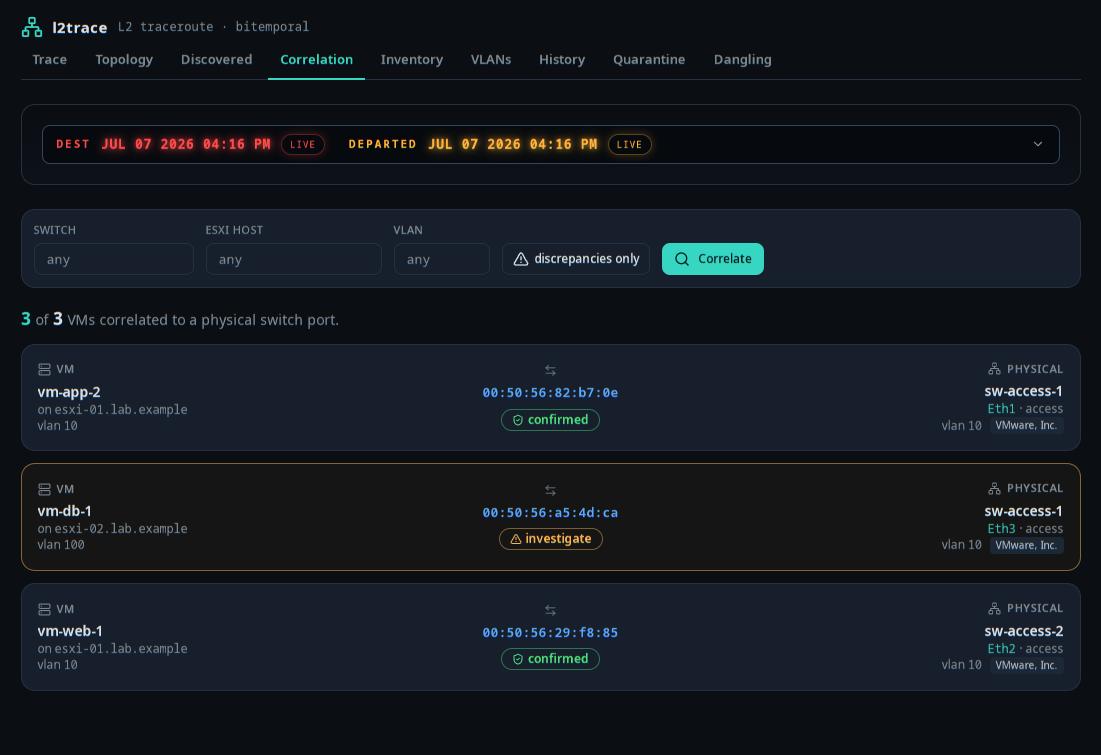Click the Eth1 port label
This screenshot has width=1101, height=755.
pos(1001,409)
